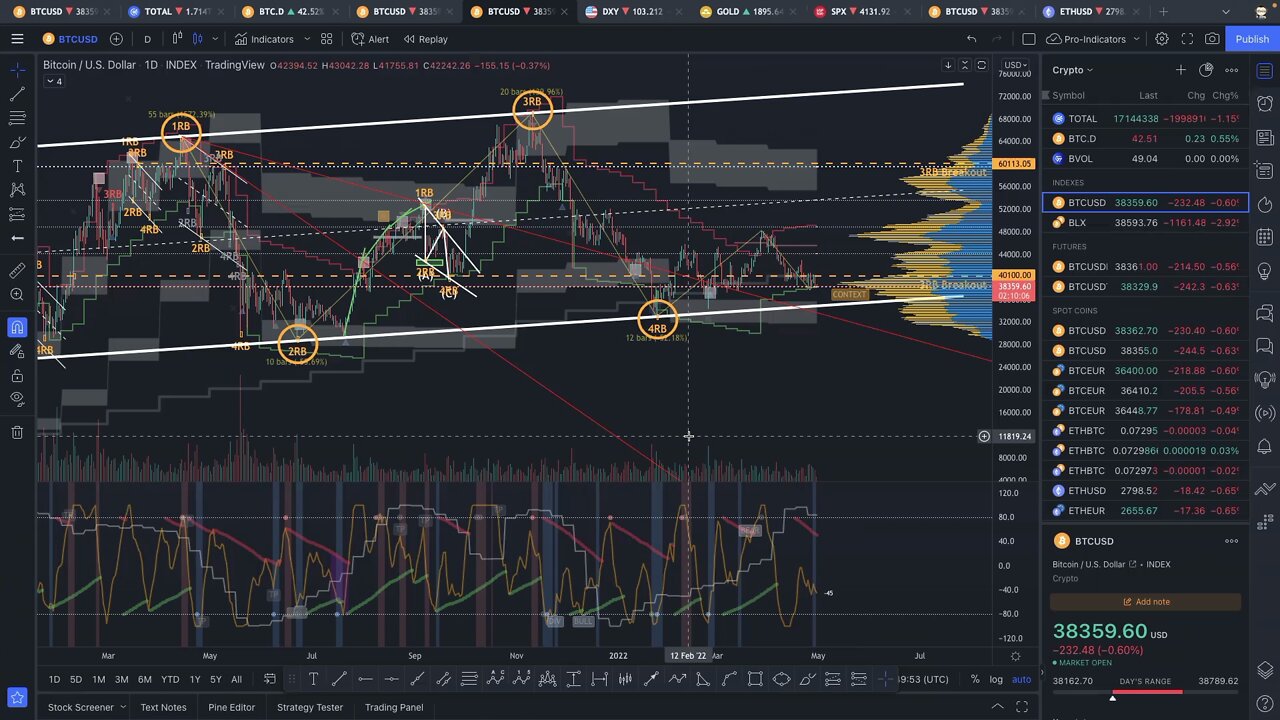Switch to the DXY browser tab

point(631,12)
